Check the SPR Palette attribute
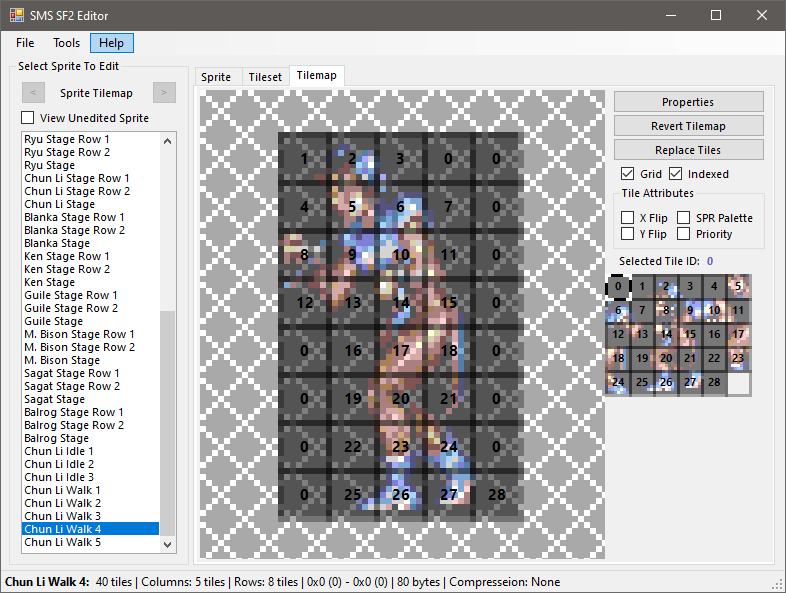 (x=683, y=218)
